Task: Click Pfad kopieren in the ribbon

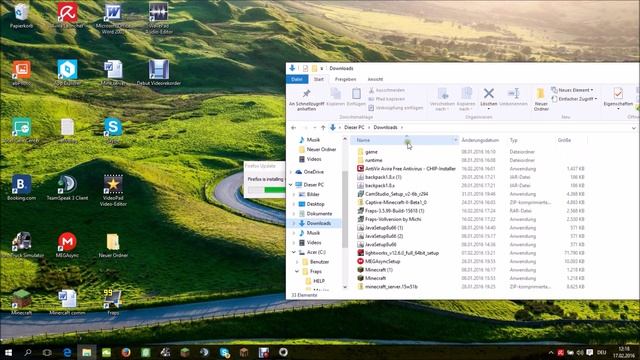Action: [x=387, y=99]
